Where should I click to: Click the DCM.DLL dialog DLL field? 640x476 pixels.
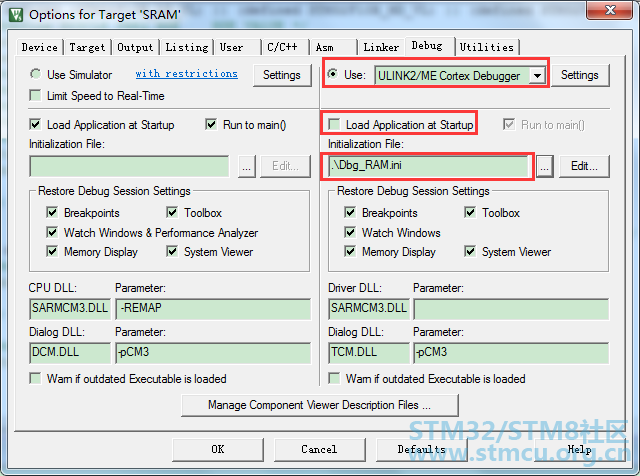point(70,353)
